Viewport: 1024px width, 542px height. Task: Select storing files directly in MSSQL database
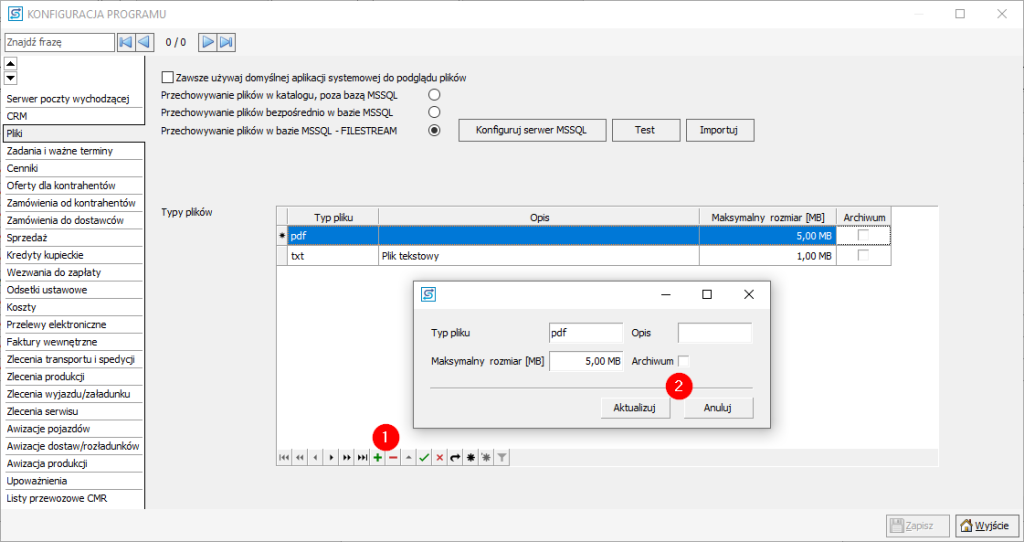[434, 112]
